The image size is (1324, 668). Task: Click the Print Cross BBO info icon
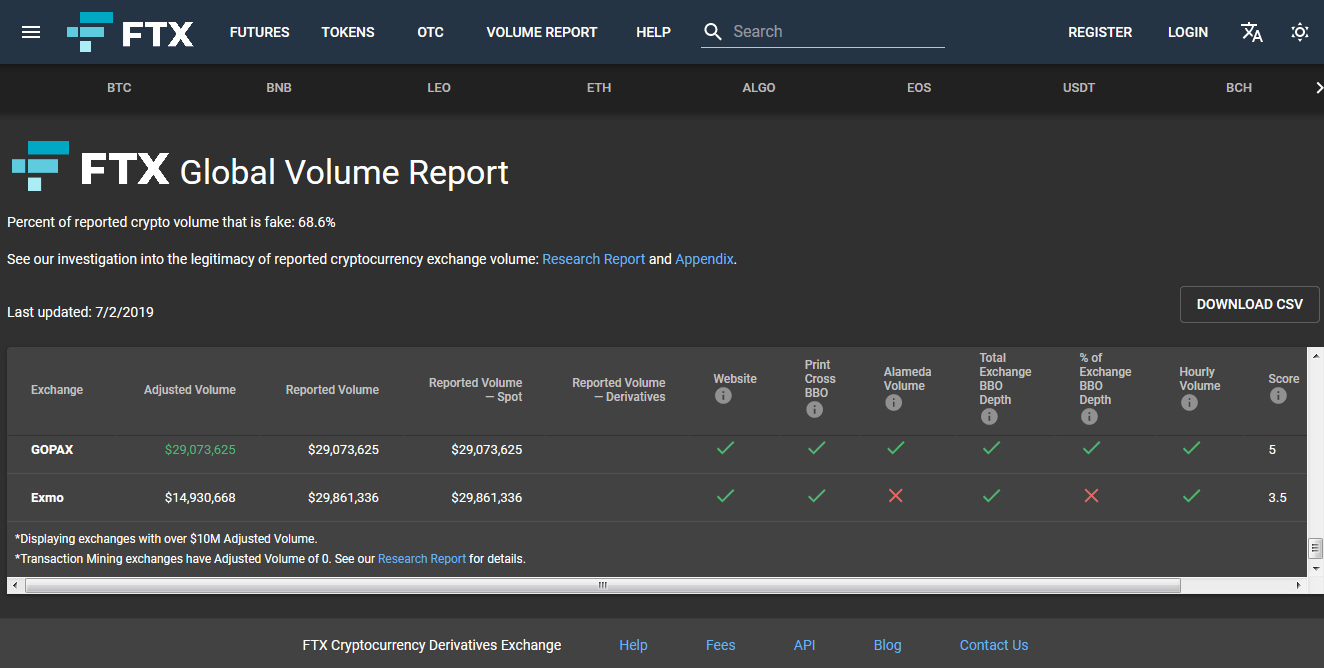tap(813, 409)
